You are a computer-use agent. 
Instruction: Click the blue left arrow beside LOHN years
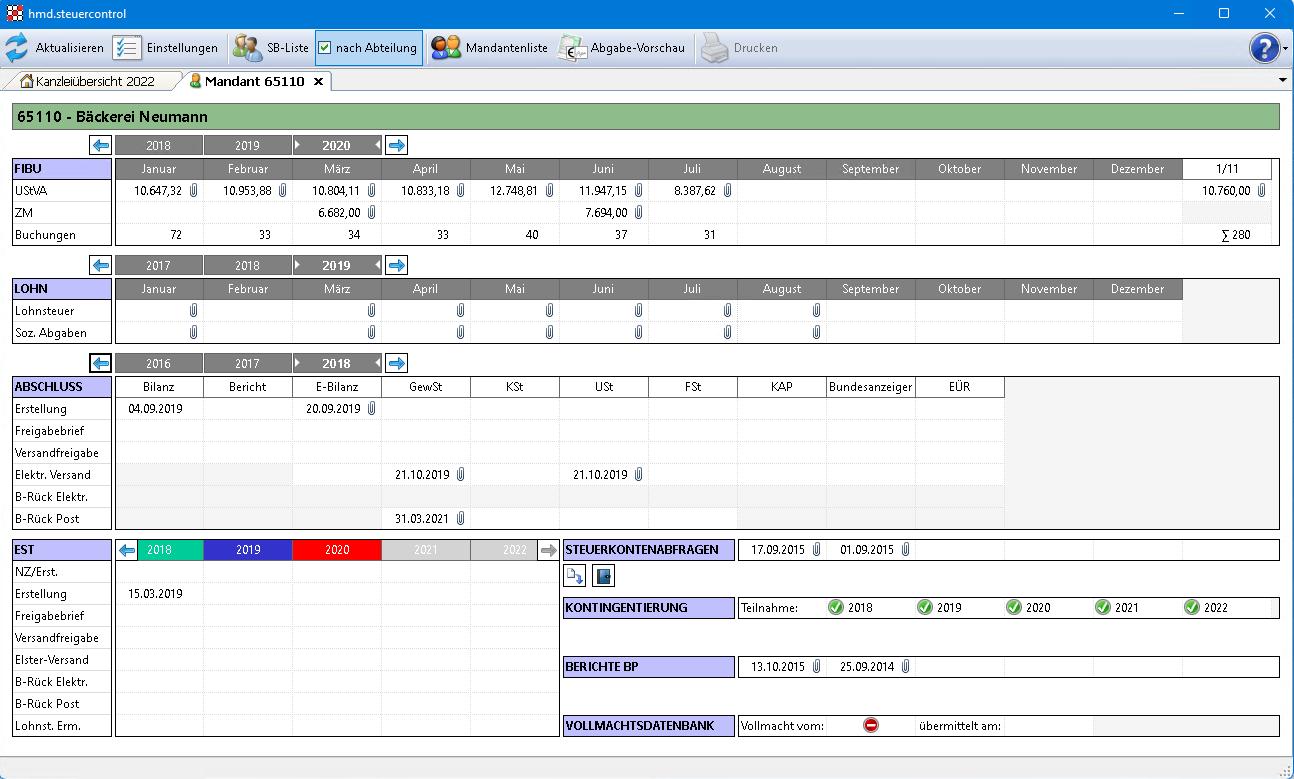tap(100, 265)
